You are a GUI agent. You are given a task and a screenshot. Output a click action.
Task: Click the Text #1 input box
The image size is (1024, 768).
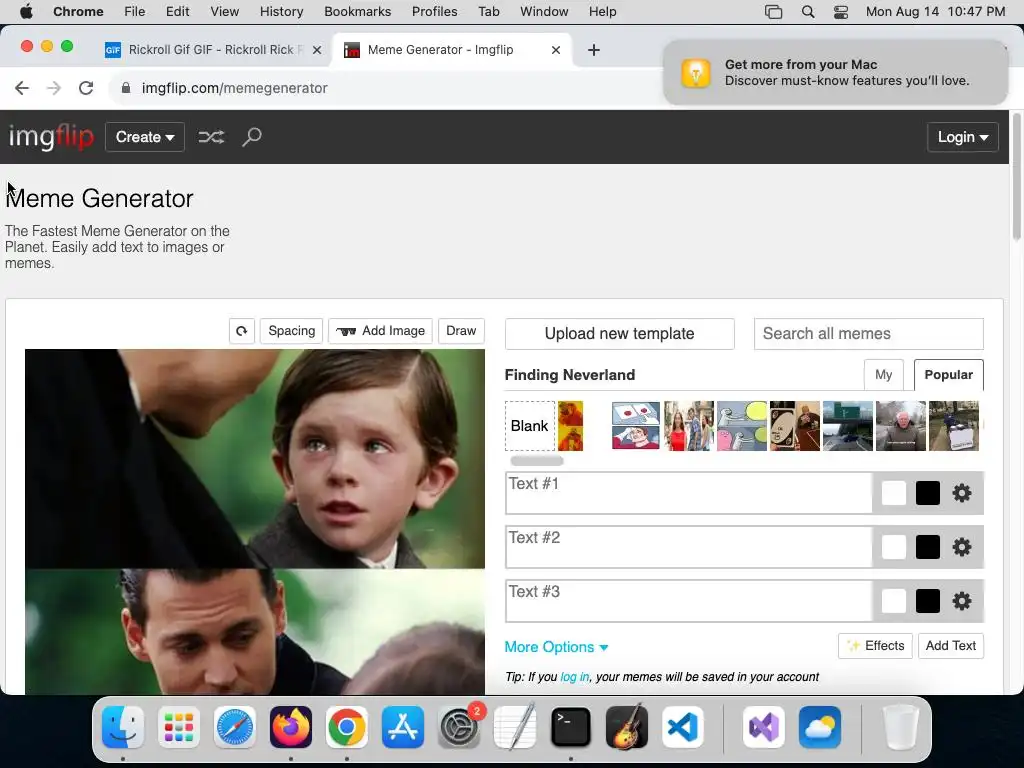tap(689, 493)
